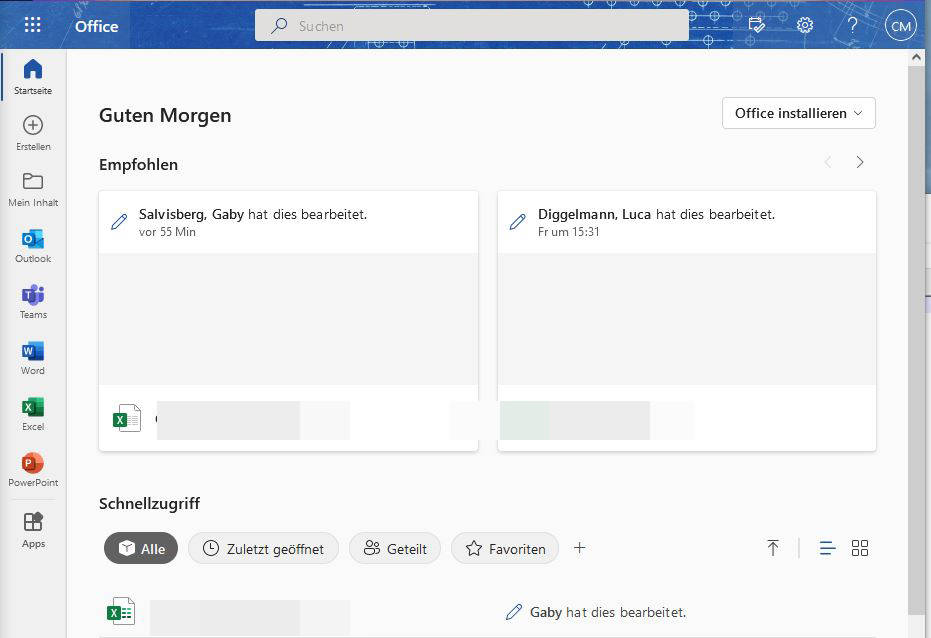Launch PowerPoint from sidebar
931x638 pixels.
(x=33, y=469)
